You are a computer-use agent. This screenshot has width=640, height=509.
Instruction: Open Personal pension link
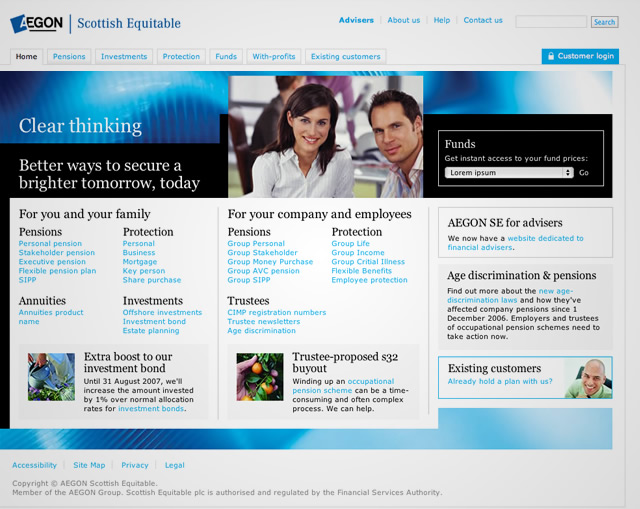[50, 243]
